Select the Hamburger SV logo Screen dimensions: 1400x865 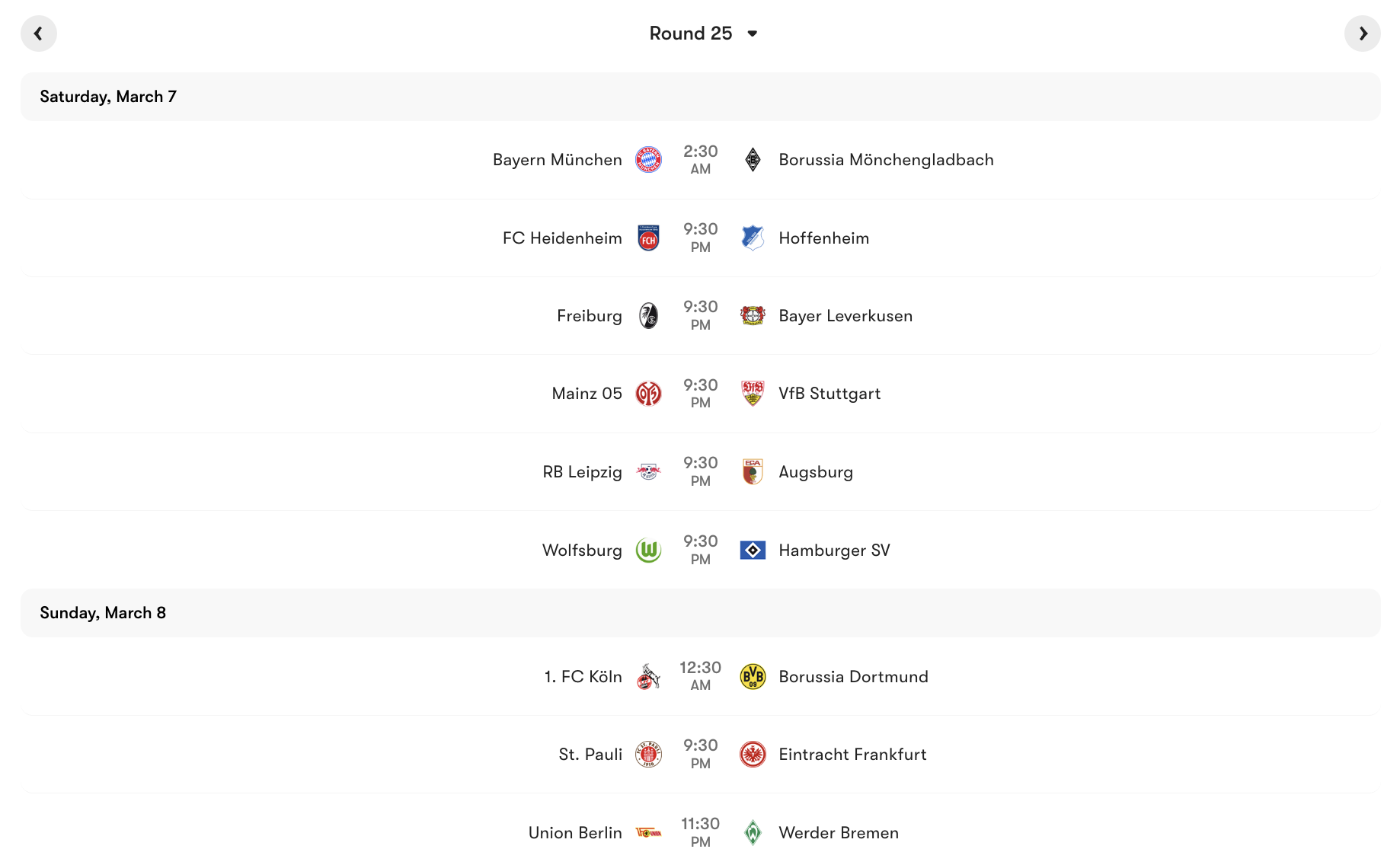pos(751,550)
